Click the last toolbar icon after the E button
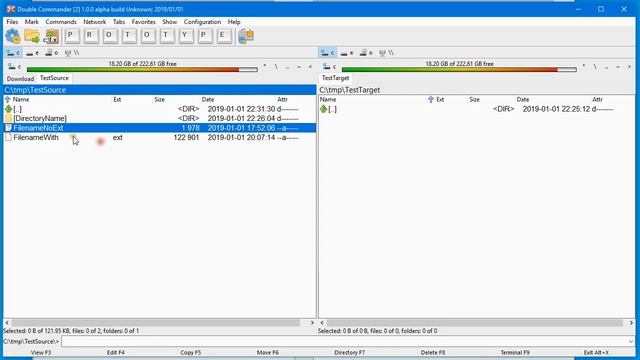This screenshot has width=640, height=360. 246,36
